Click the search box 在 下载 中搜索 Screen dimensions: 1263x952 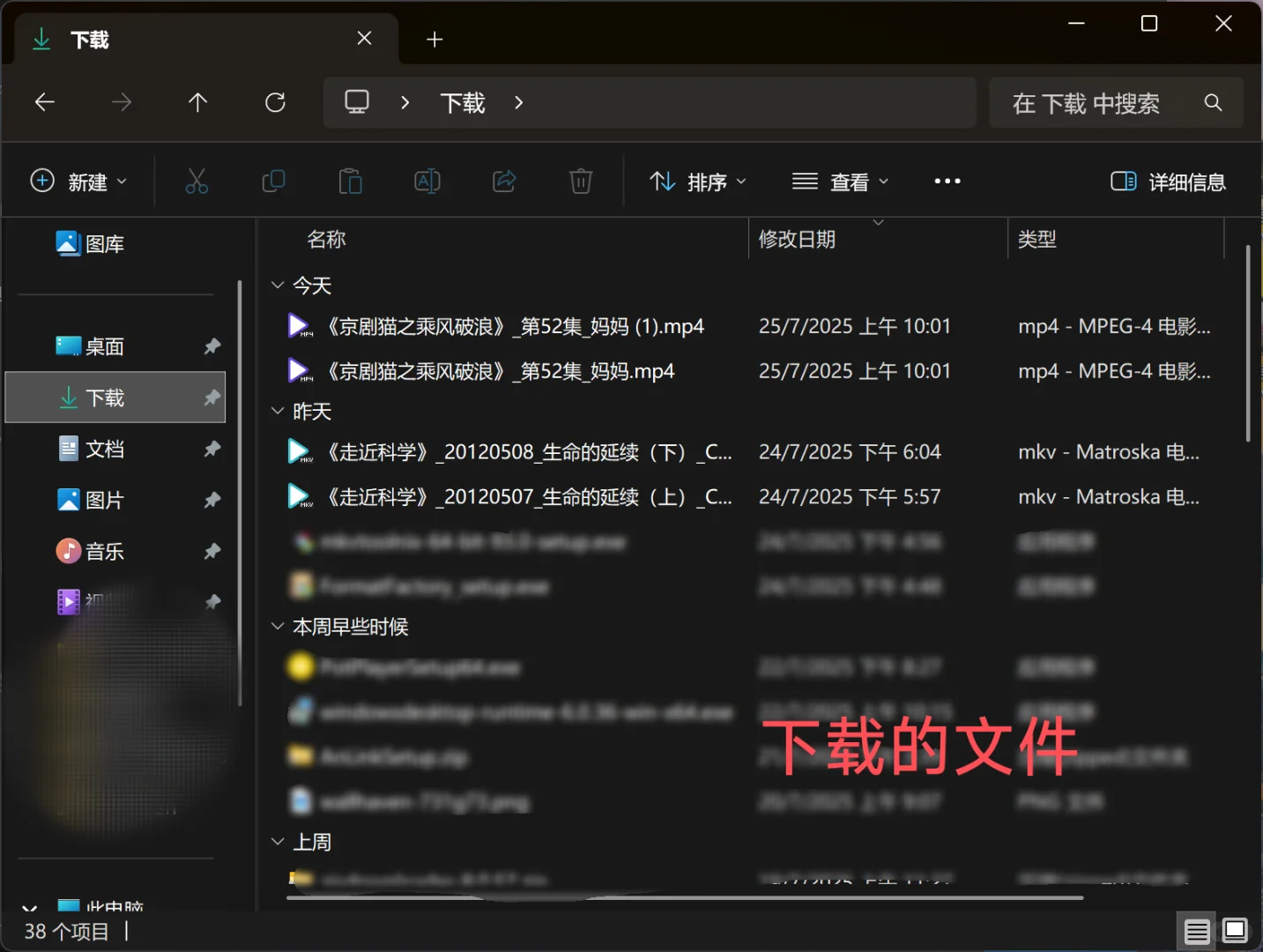pyautogui.click(x=1093, y=102)
